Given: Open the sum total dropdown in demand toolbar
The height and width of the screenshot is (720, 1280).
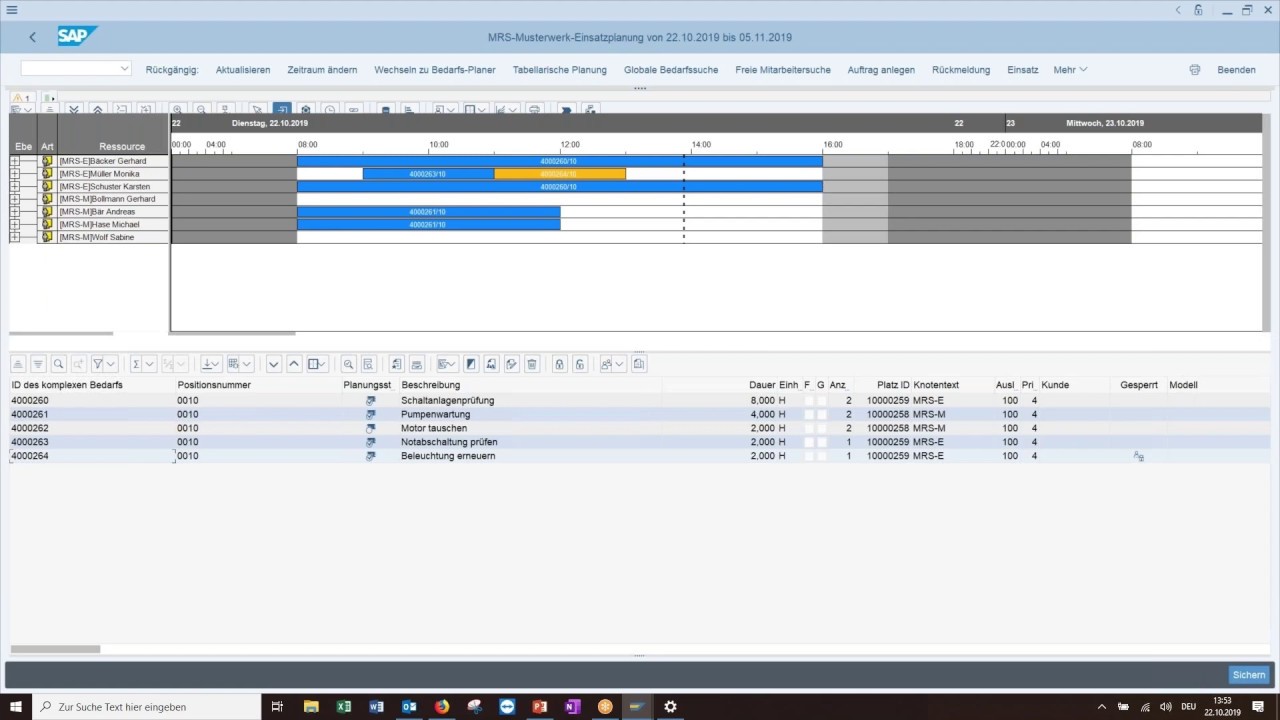Looking at the screenshot, I should point(150,364).
